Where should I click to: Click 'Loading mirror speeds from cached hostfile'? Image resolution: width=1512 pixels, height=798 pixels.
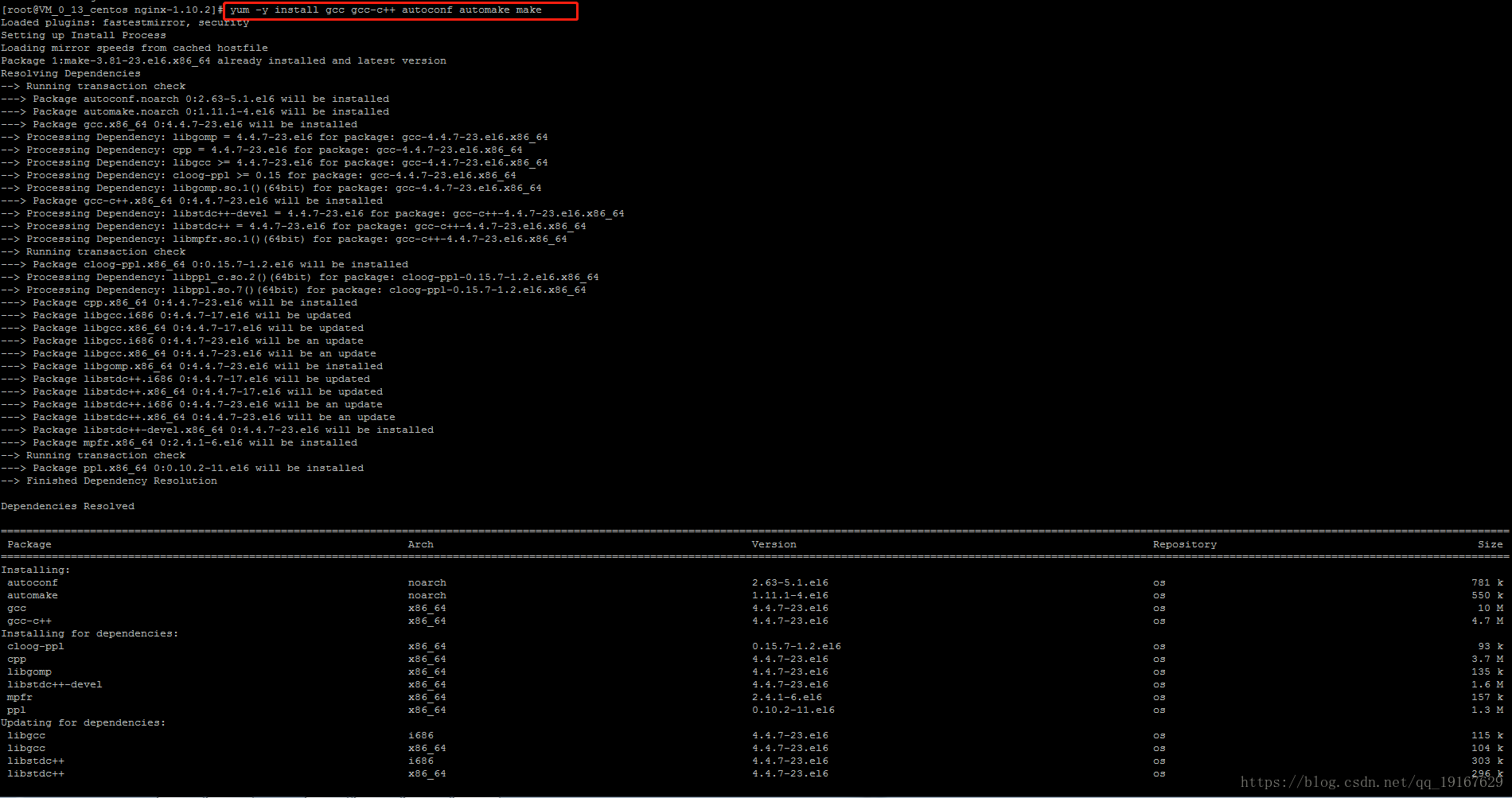(x=134, y=49)
